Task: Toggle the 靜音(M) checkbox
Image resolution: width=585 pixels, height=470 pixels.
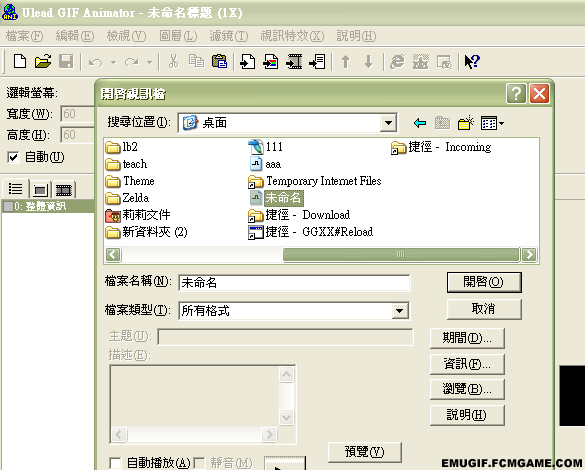Action: 200,463
